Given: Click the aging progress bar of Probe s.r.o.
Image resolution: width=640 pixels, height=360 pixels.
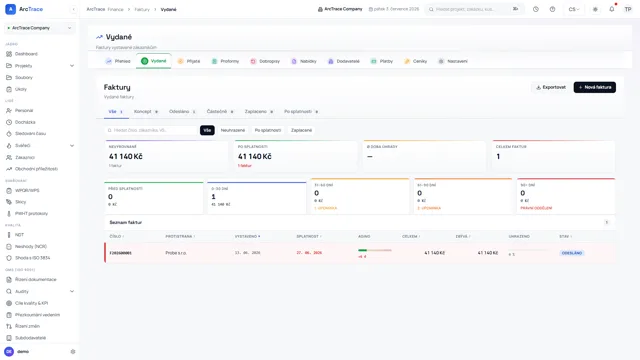Looking at the screenshot, I should 375,250.
